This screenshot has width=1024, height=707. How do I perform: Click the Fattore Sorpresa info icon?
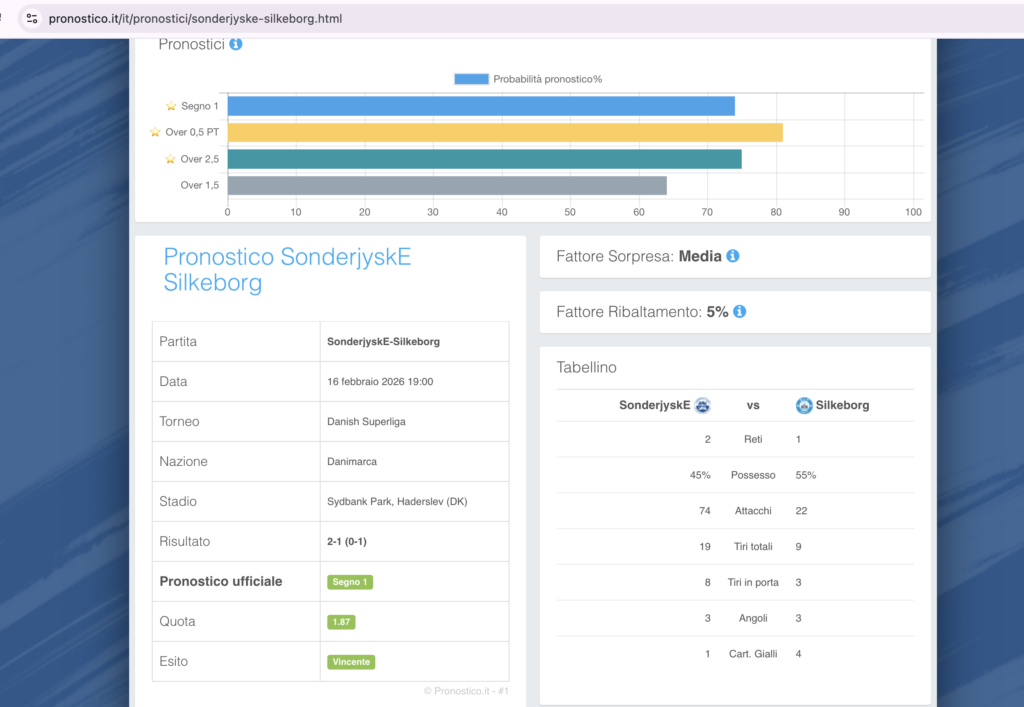point(732,256)
